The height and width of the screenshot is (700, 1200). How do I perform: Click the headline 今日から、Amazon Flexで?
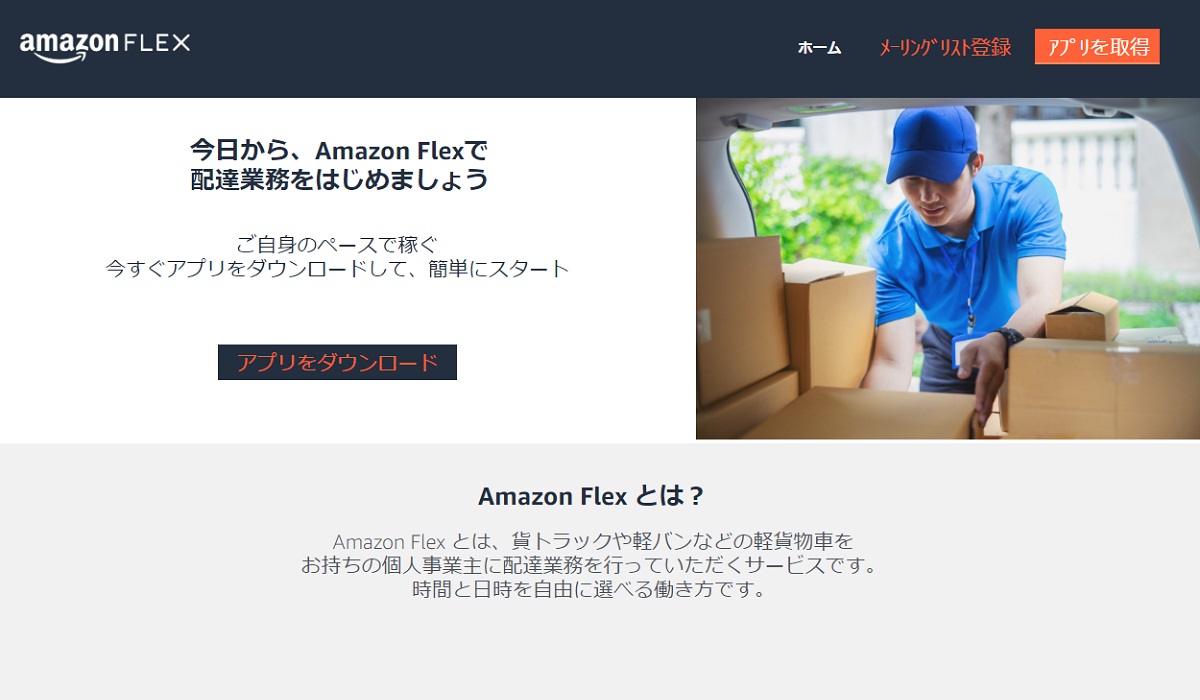[339, 150]
